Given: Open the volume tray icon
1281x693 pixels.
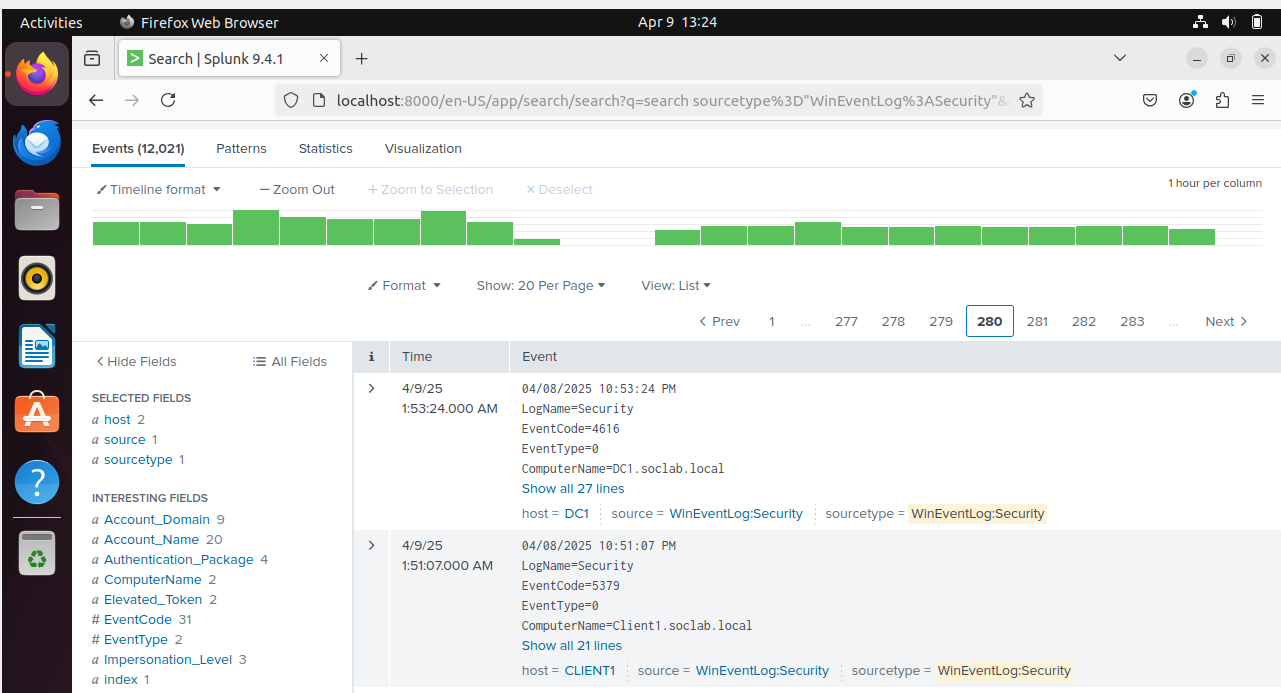Looking at the screenshot, I should [x=1229, y=22].
